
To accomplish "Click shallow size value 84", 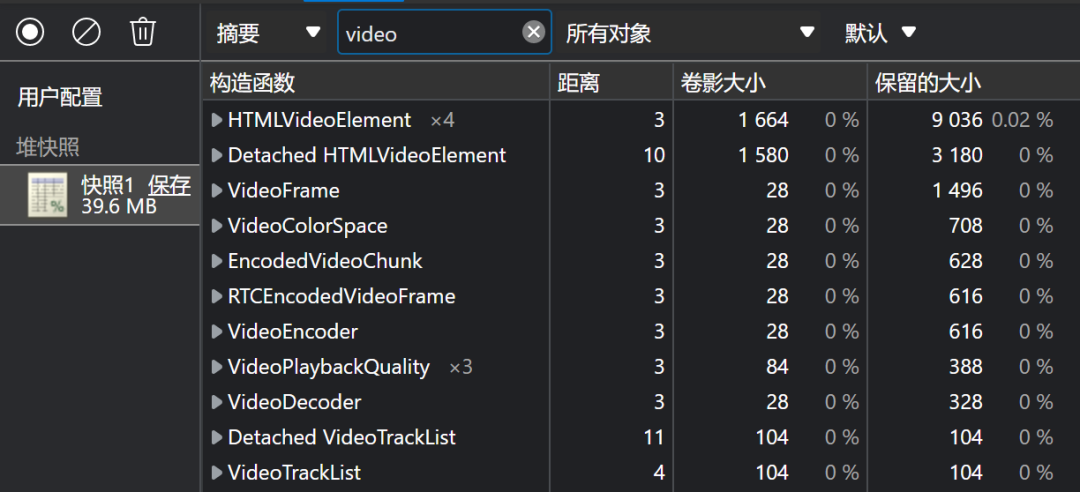I will [777, 367].
